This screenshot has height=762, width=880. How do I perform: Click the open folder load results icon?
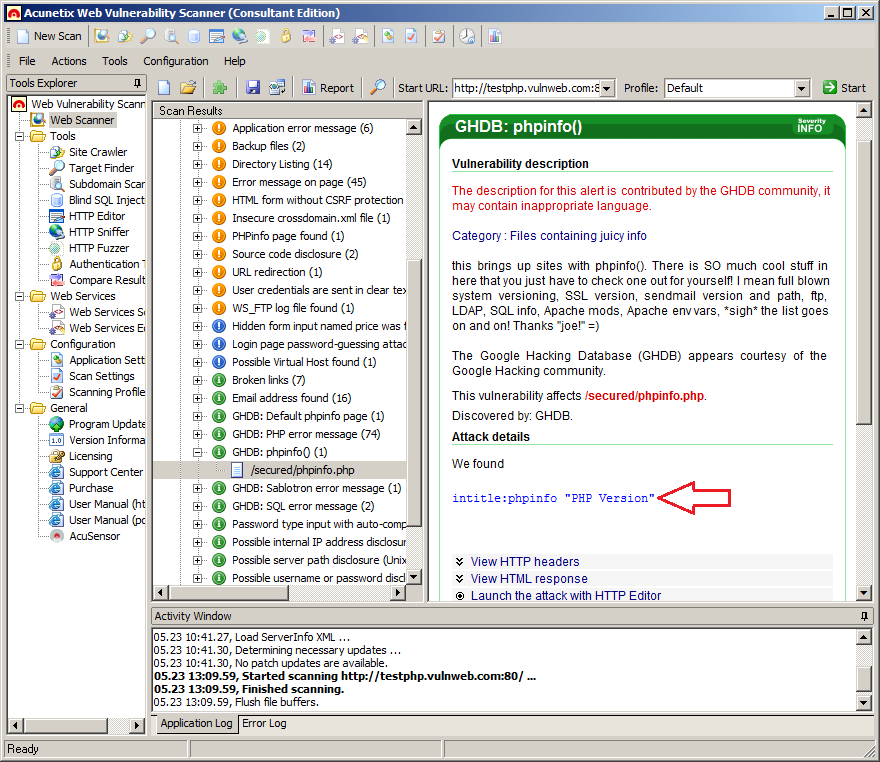coord(188,88)
